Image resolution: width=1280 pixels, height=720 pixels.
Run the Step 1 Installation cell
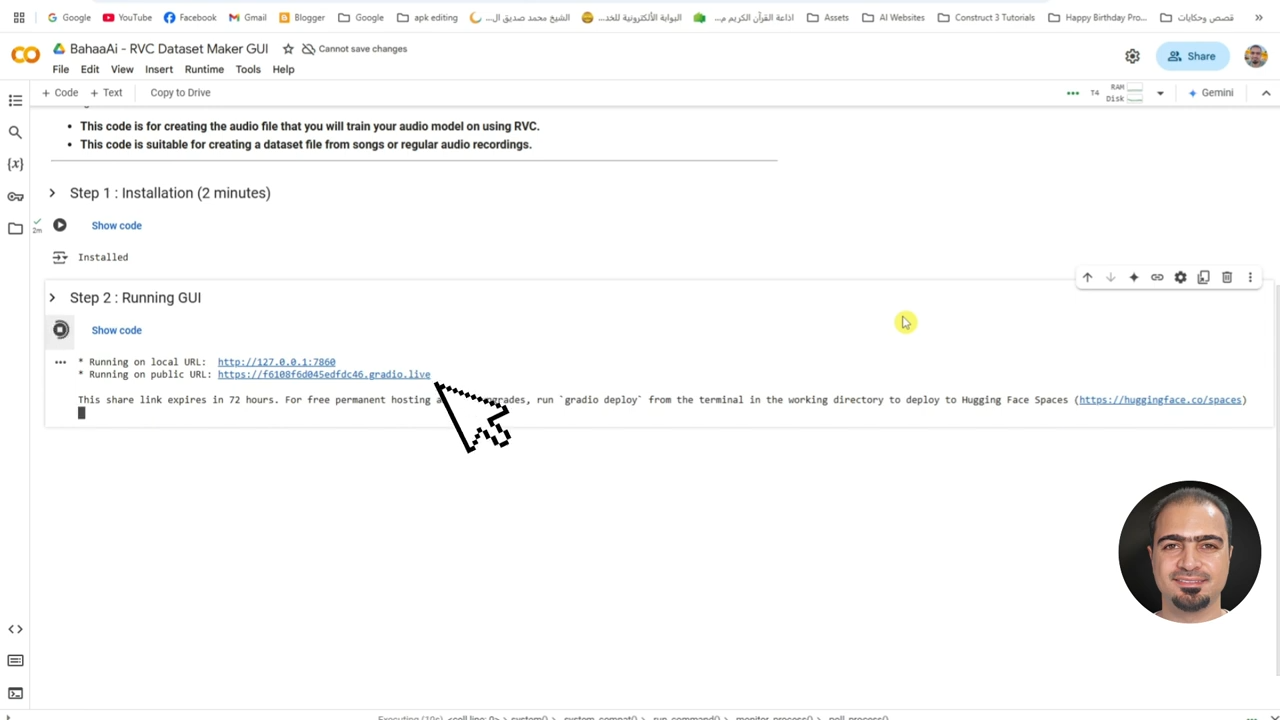point(60,226)
